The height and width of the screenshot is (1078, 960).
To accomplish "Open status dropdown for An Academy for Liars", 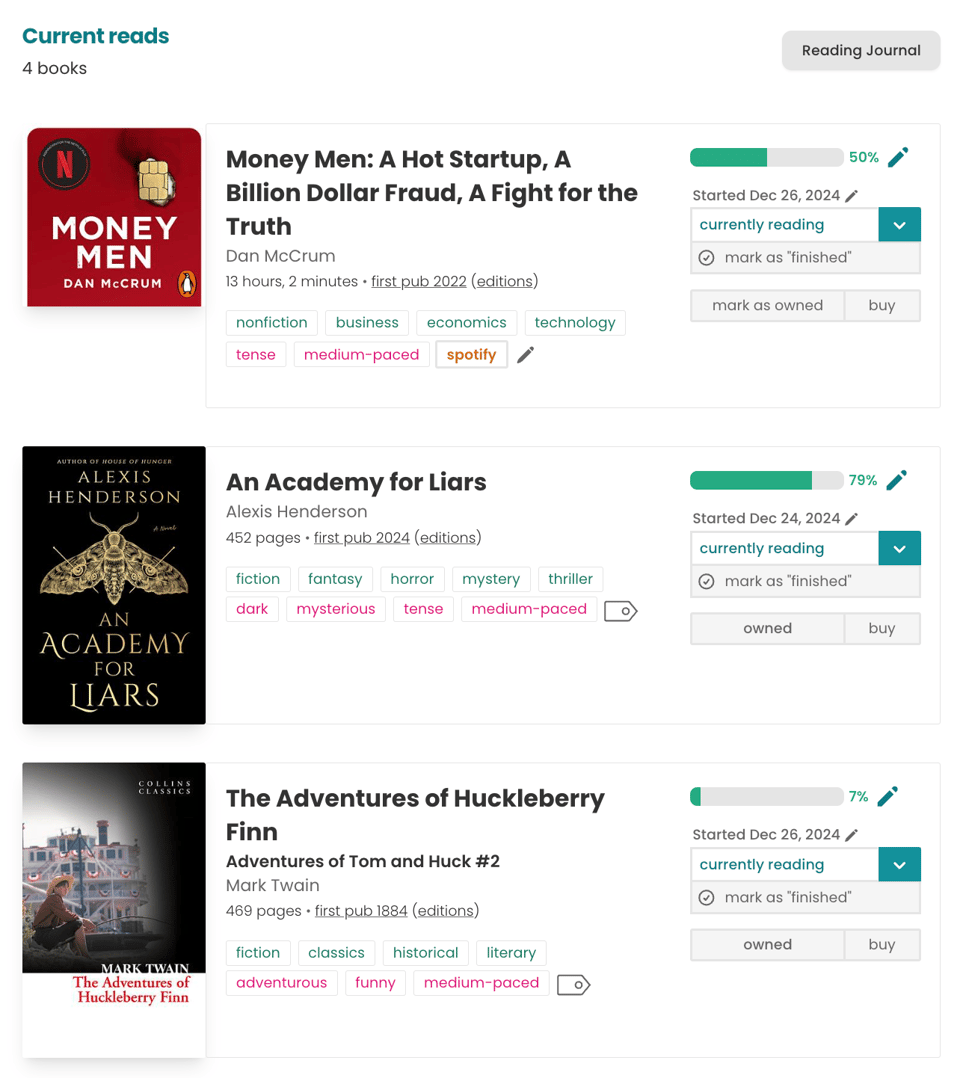I will [x=899, y=548].
